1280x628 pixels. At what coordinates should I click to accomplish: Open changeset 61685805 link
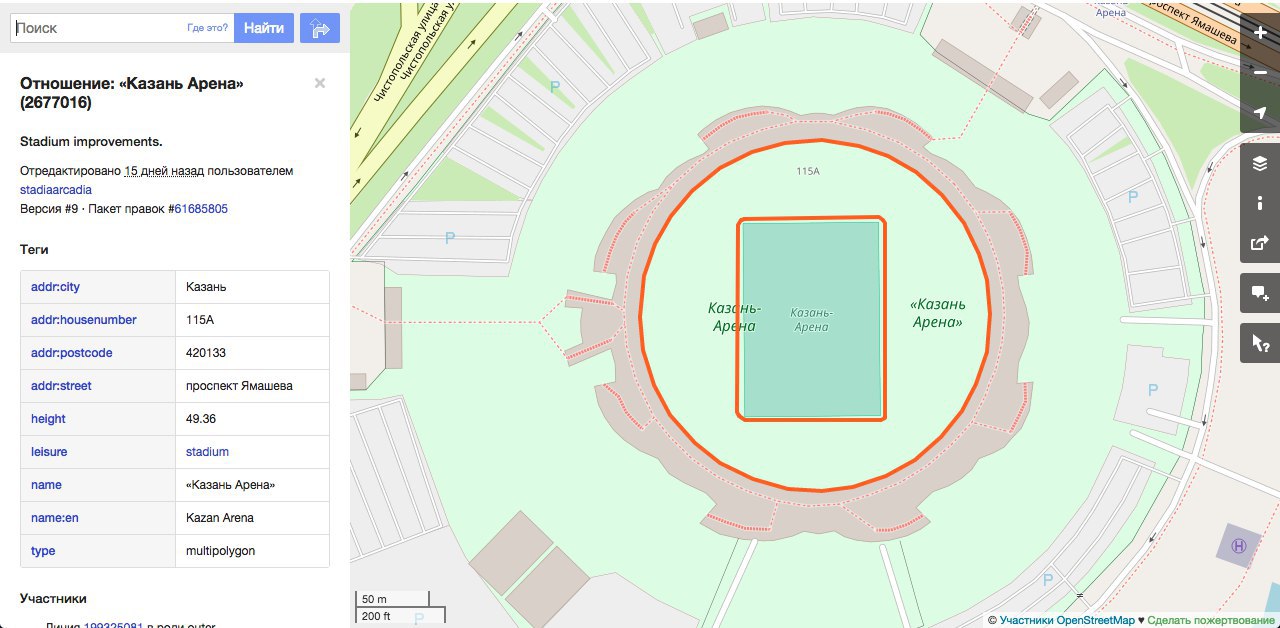click(201, 209)
